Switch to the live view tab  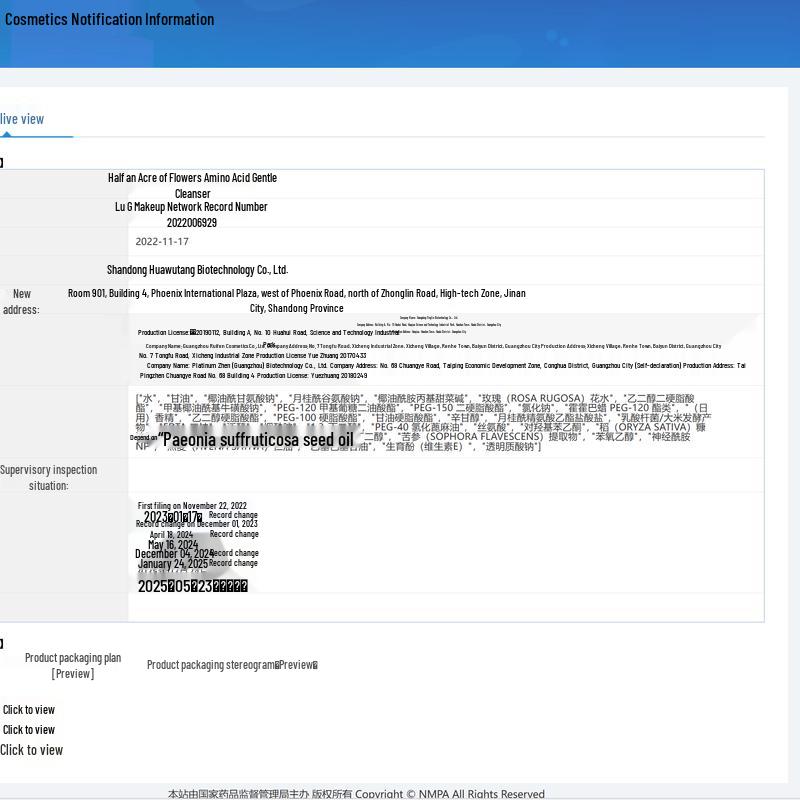[22, 119]
